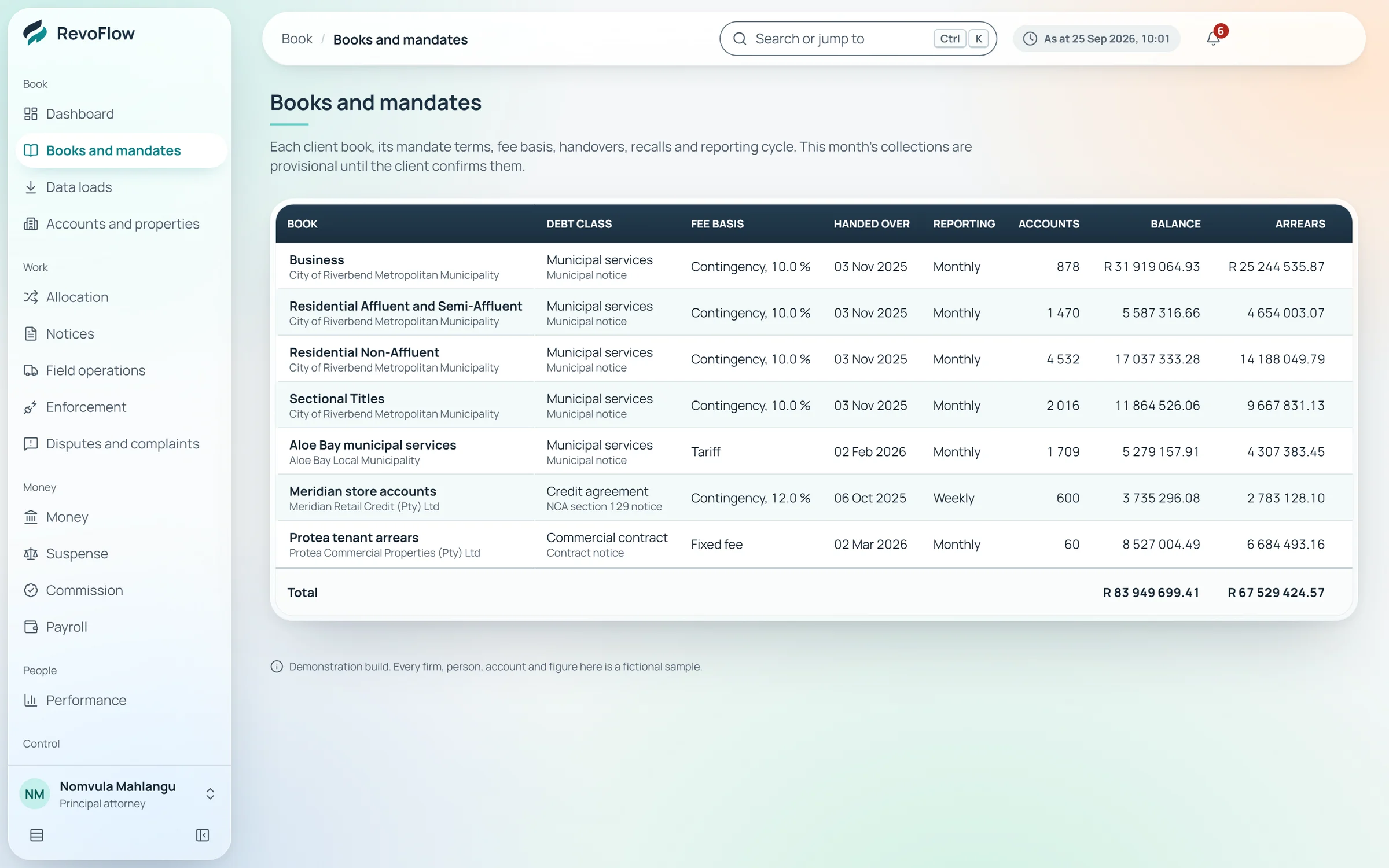Click the Data loads download icon

(31, 187)
